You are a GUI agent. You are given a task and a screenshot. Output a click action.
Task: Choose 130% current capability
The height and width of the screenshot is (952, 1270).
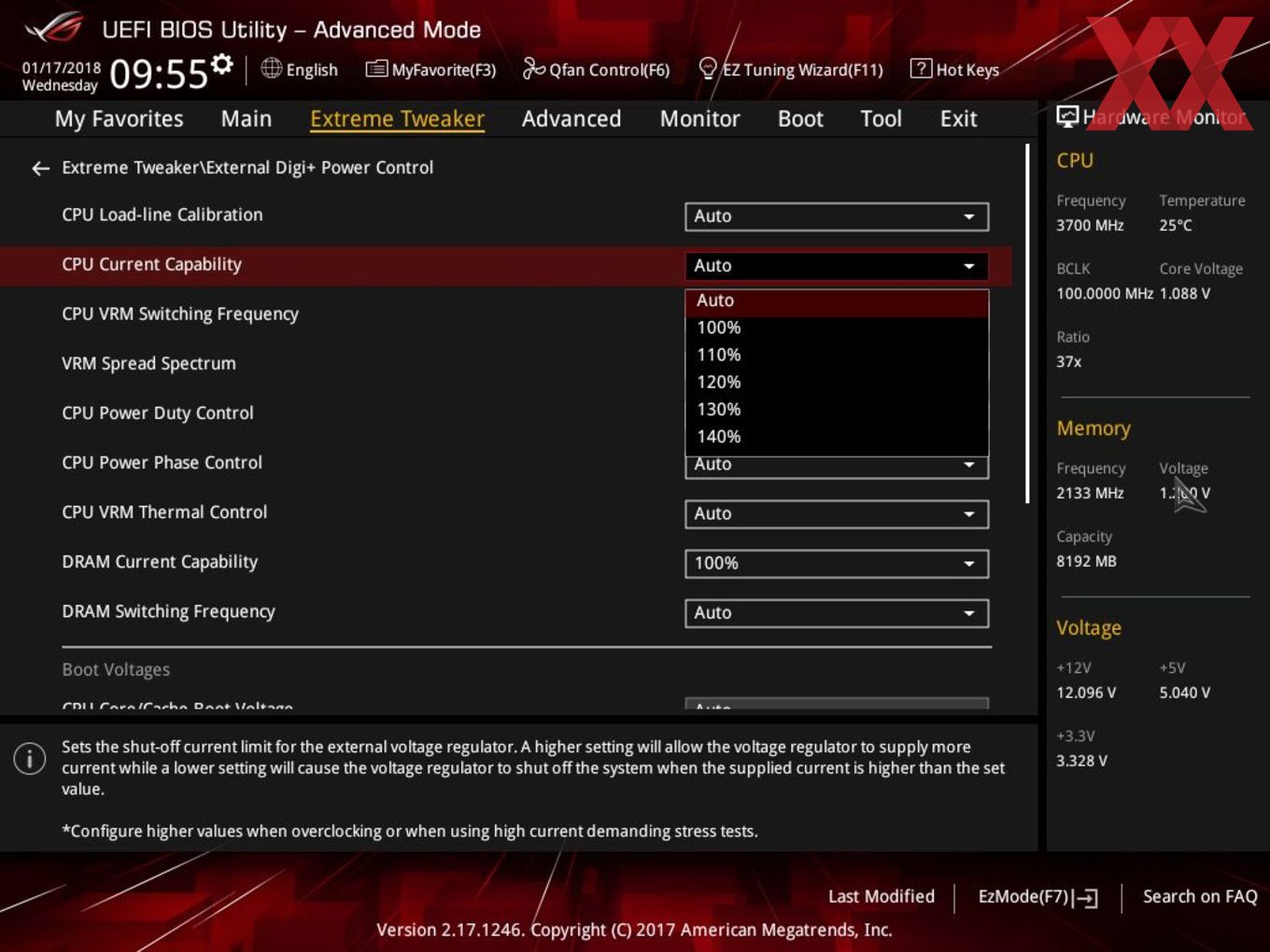click(x=837, y=409)
